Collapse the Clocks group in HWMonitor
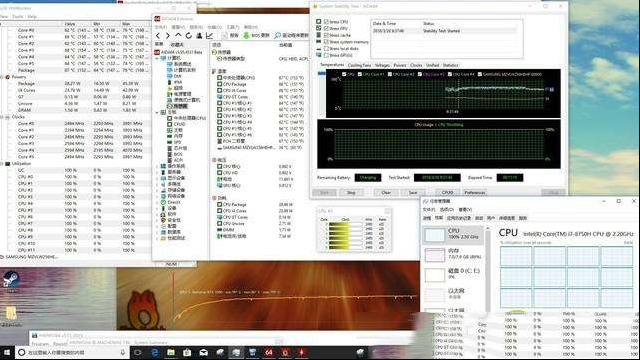This screenshot has width=640, height=360. [x=2, y=117]
